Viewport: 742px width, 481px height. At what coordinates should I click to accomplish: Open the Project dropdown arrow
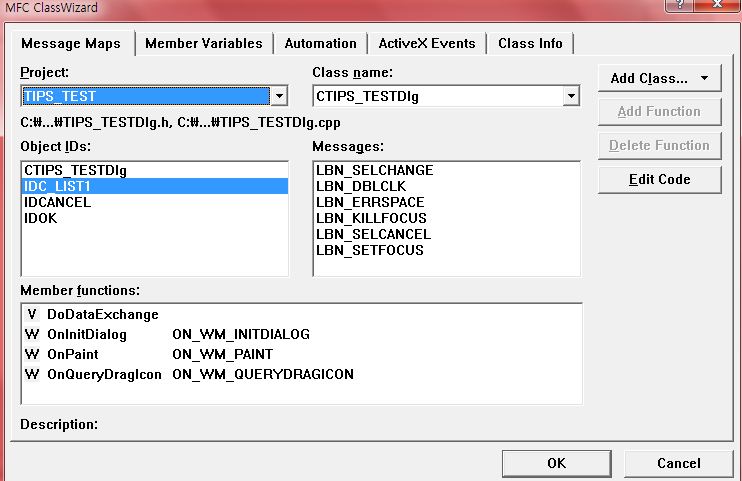(280, 97)
